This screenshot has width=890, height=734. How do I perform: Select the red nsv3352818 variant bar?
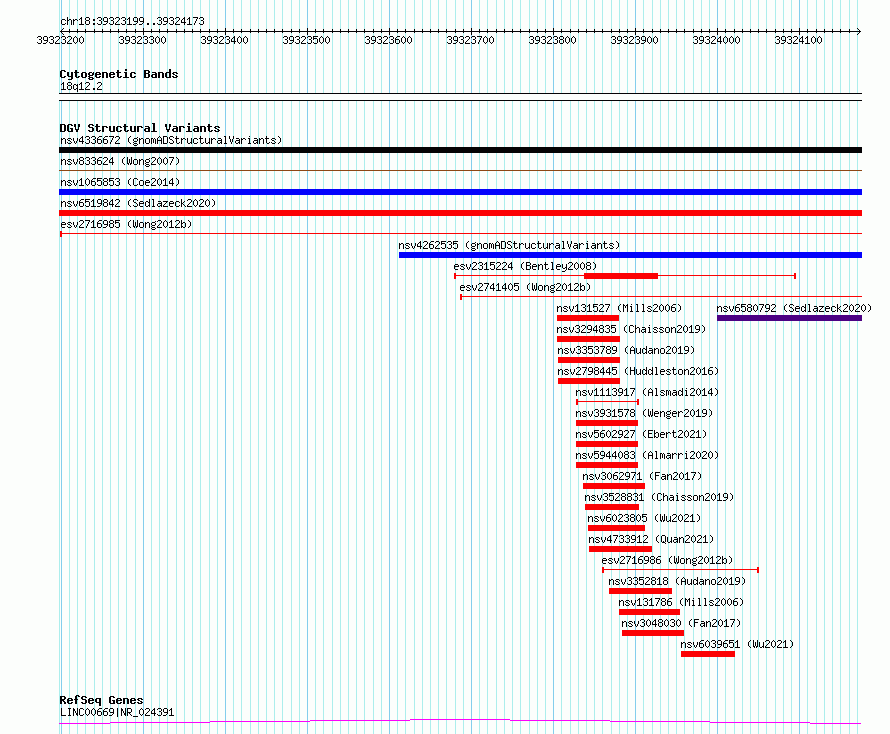tap(640, 591)
